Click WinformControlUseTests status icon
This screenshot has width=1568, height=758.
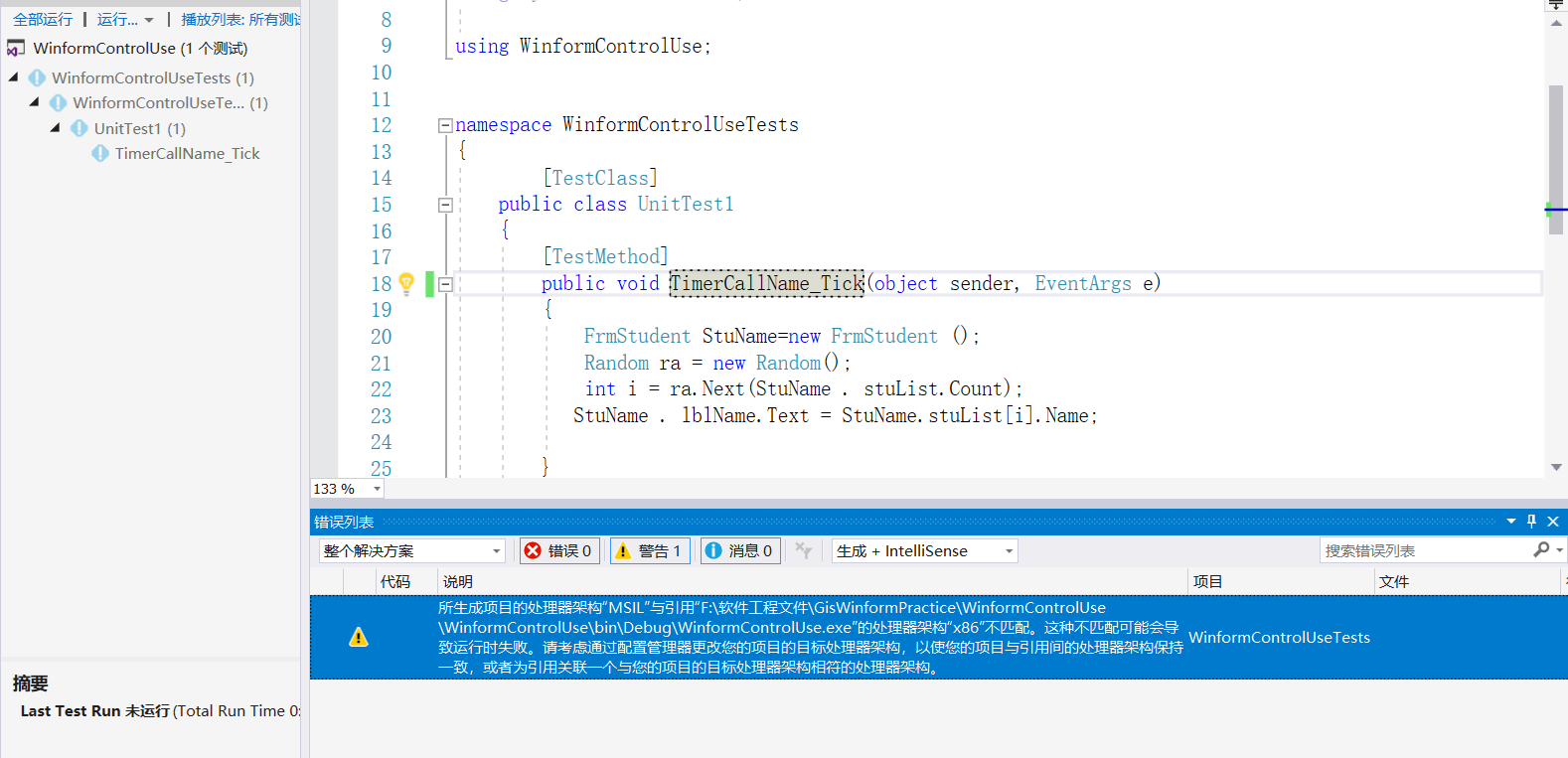[38, 77]
